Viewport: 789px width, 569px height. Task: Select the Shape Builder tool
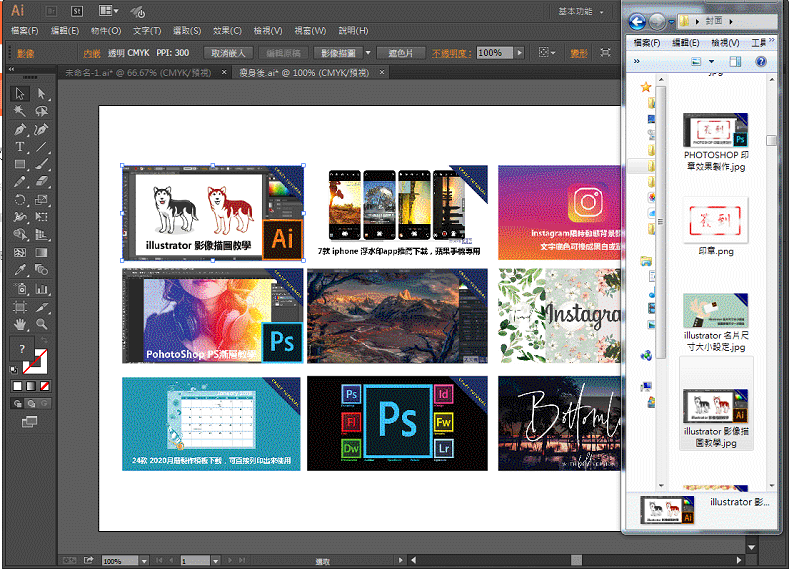20,234
